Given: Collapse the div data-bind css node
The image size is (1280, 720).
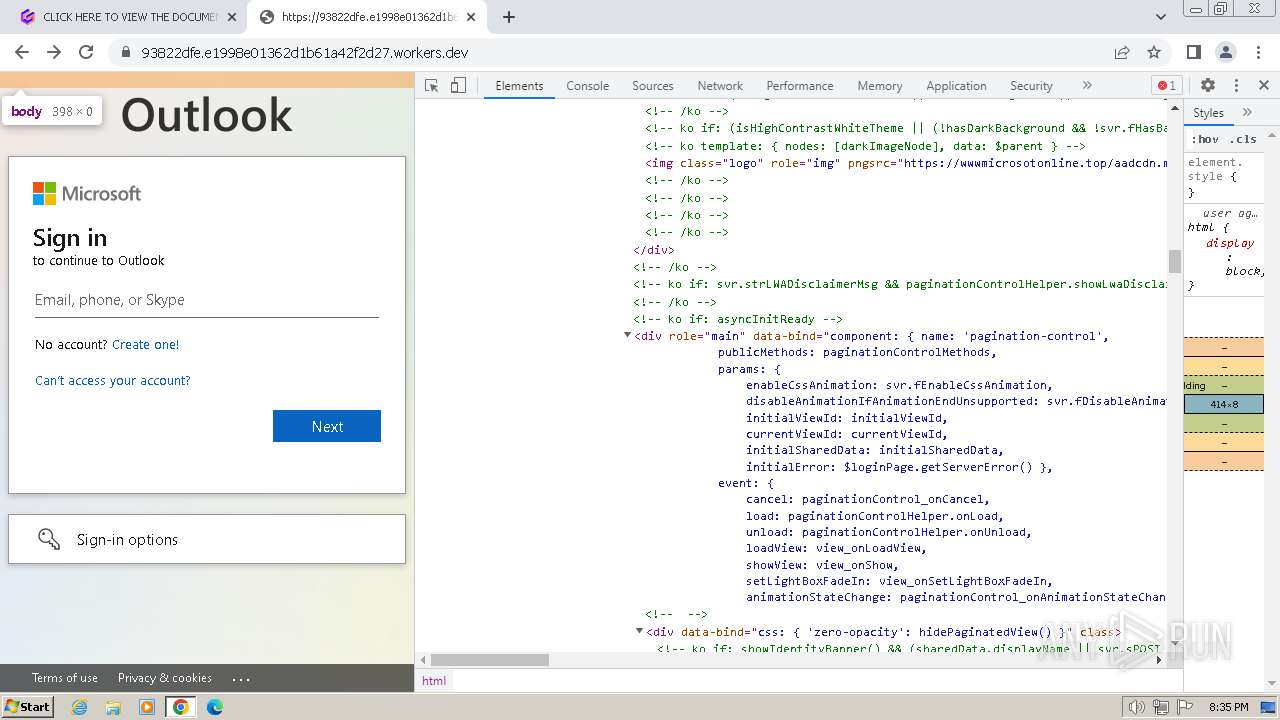Looking at the screenshot, I should [639, 631].
